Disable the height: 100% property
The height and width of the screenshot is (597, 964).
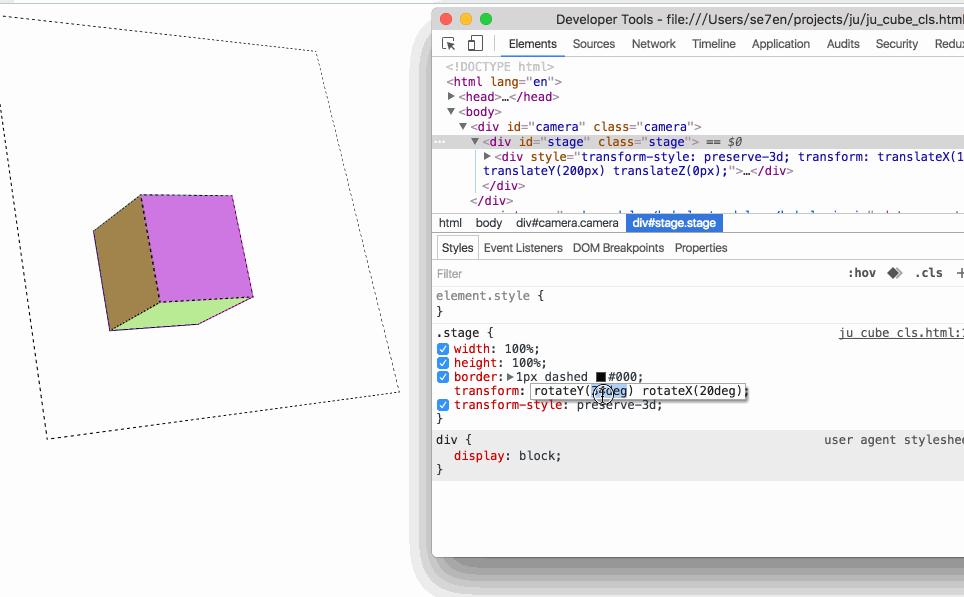pyautogui.click(x=442, y=362)
